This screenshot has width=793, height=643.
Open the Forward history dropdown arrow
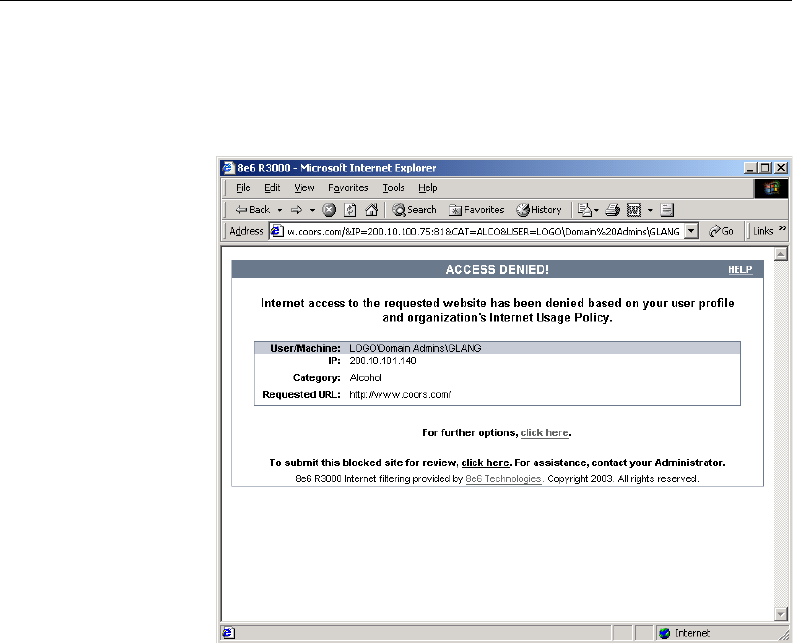[312, 210]
